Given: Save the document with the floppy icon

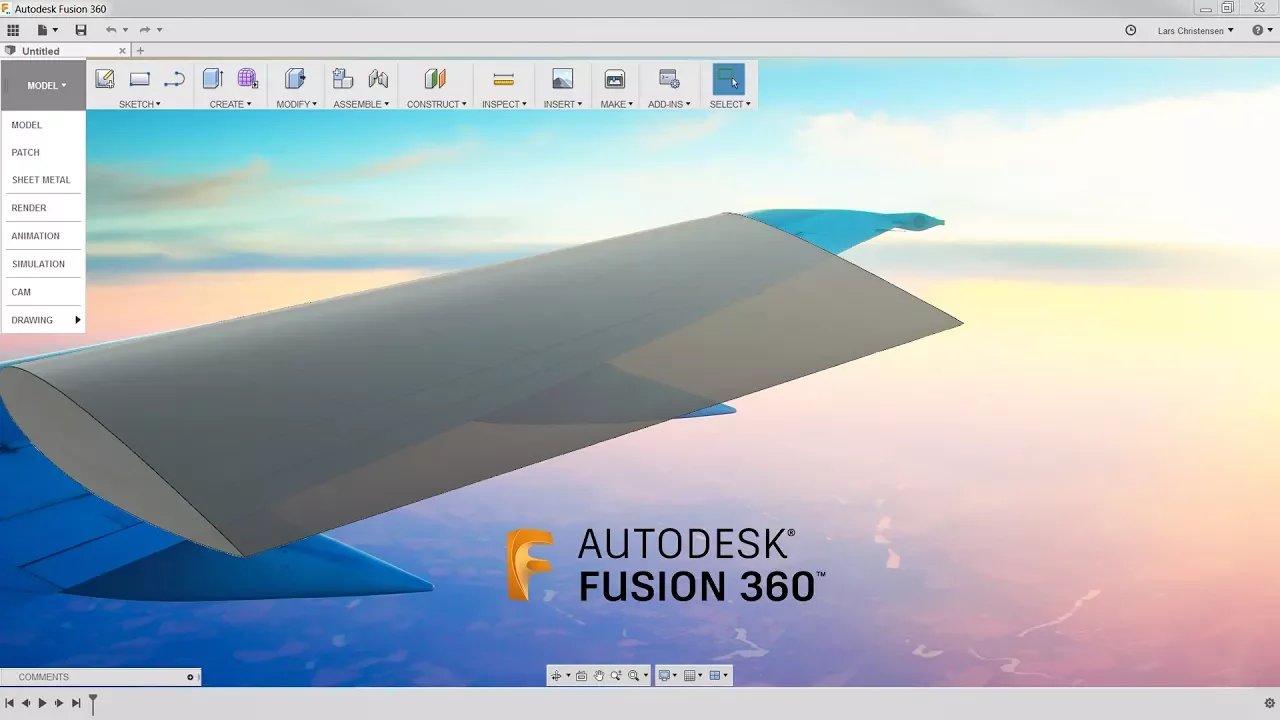Looking at the screenshot, I should 81,30.
